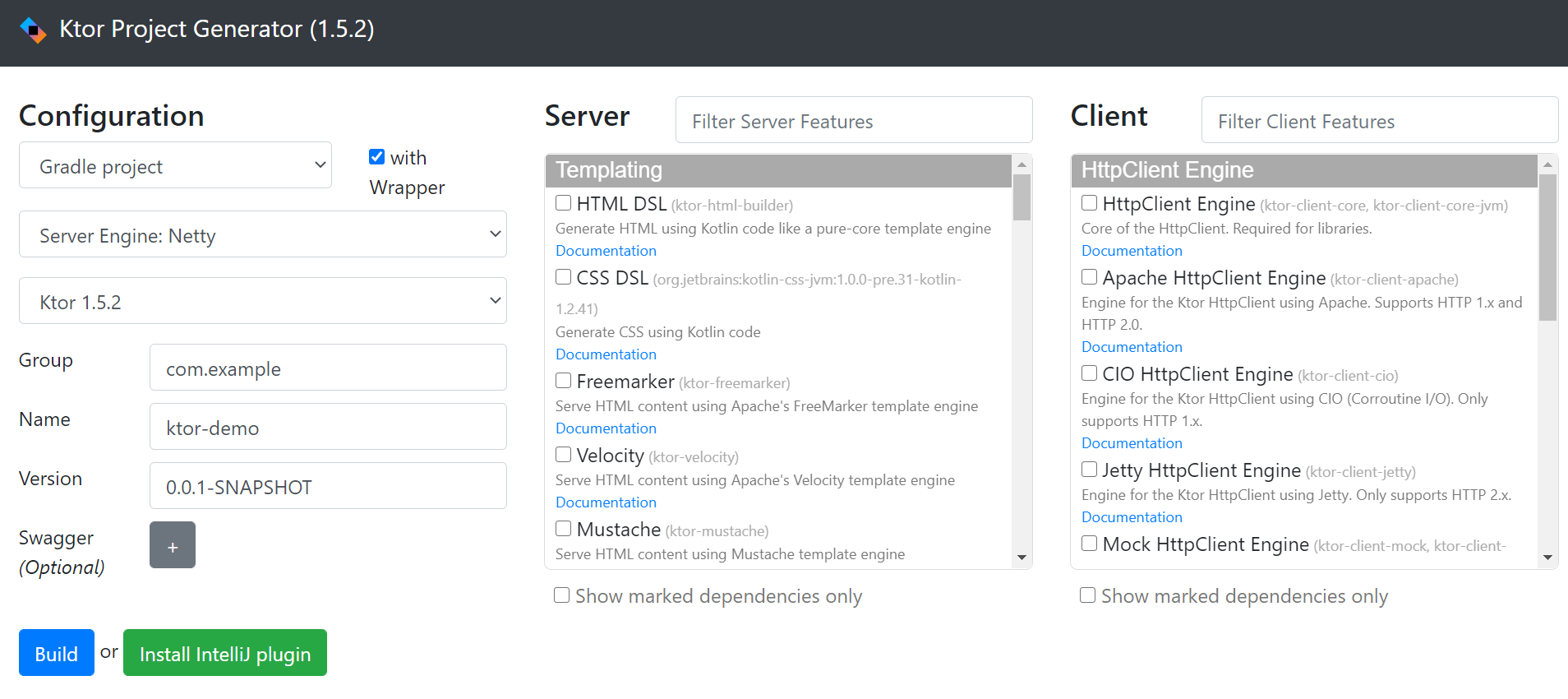Focus the Filter Server Features field
This screenshot has height=699, width=1568.
pyautogui.click(x=854, y=120)
